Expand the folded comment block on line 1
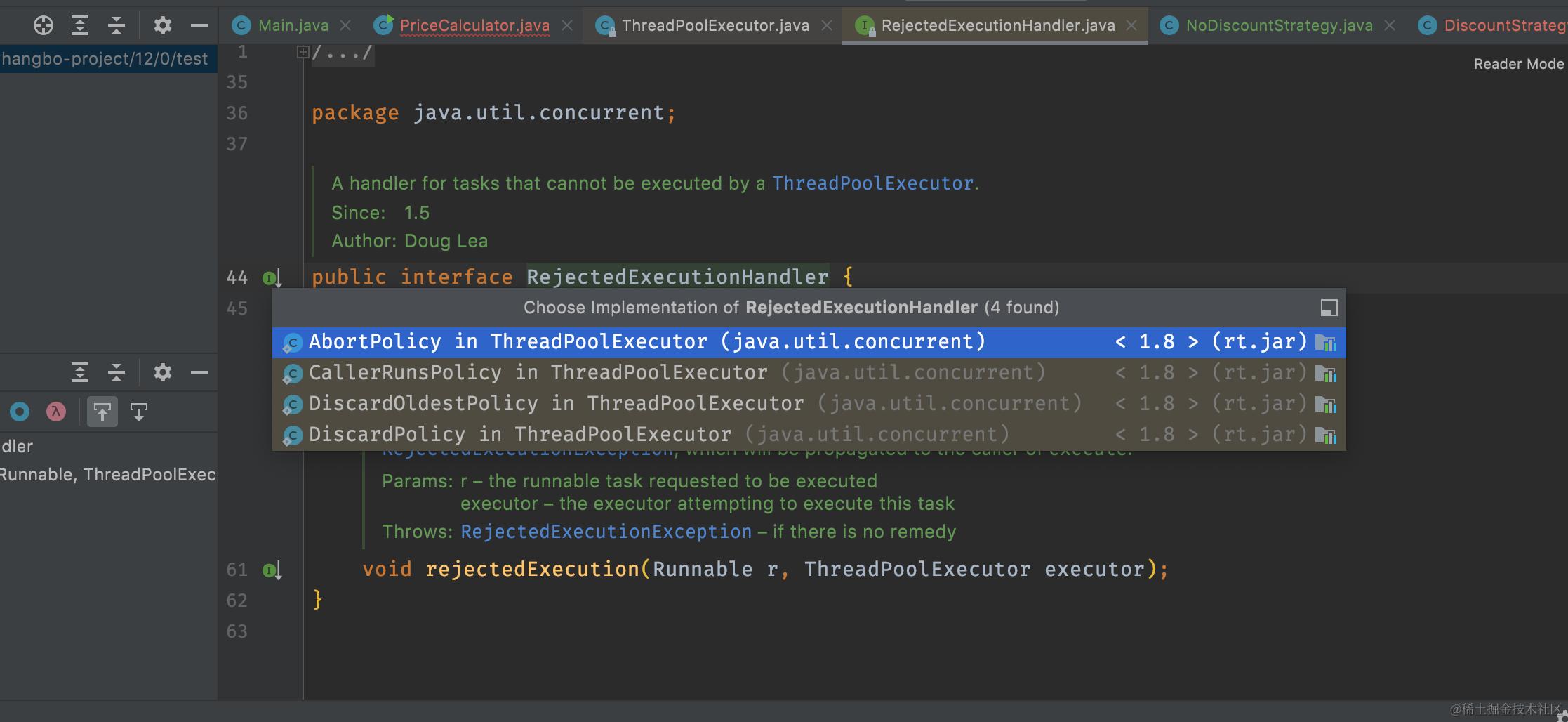Viewport: 1568px width, 722px height. pyautogui.click(x=303, y=52)
